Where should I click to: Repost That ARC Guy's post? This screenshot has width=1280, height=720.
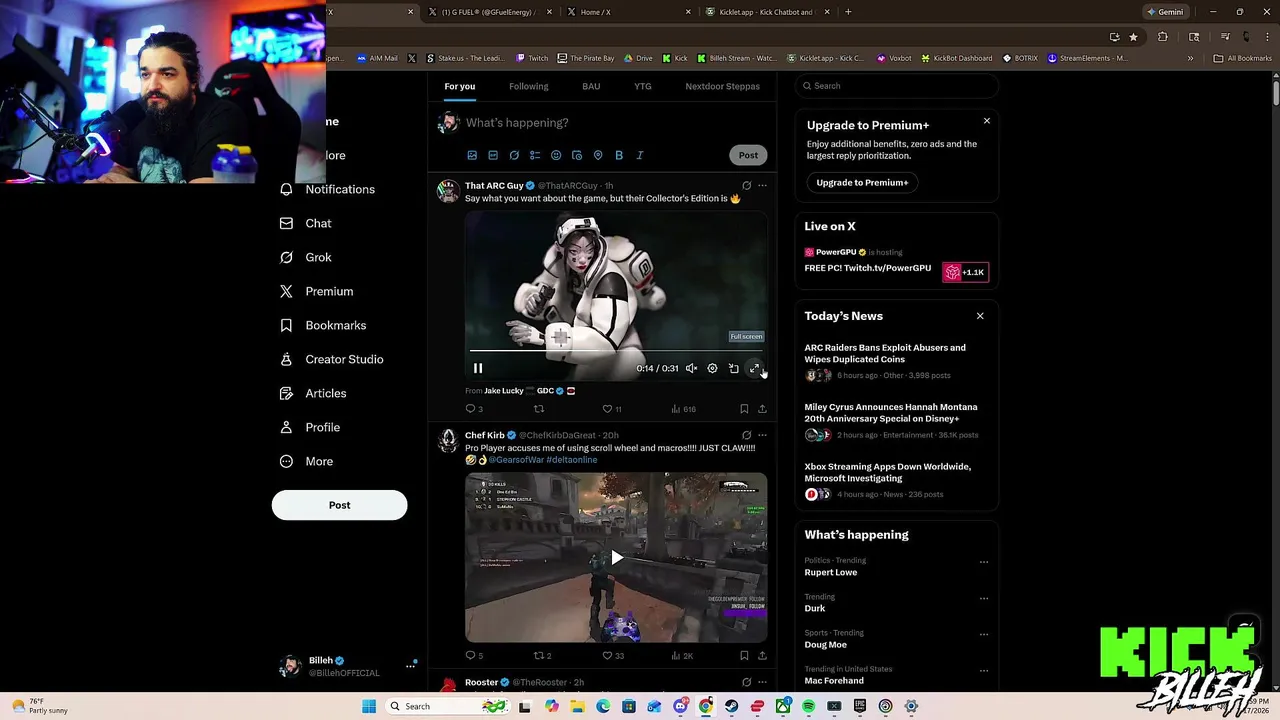(539, 409)
